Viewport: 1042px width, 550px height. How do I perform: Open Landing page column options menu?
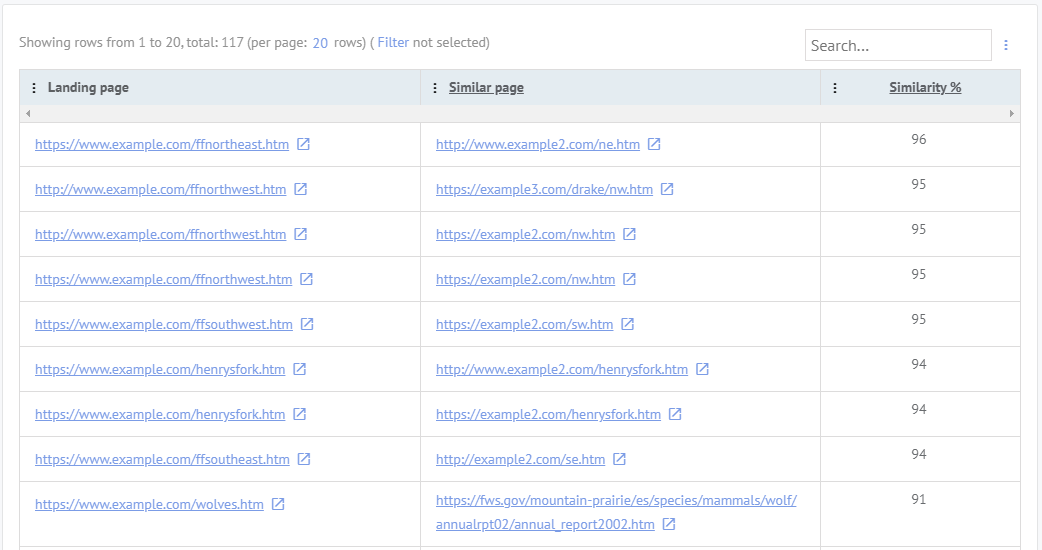point(34,88)
